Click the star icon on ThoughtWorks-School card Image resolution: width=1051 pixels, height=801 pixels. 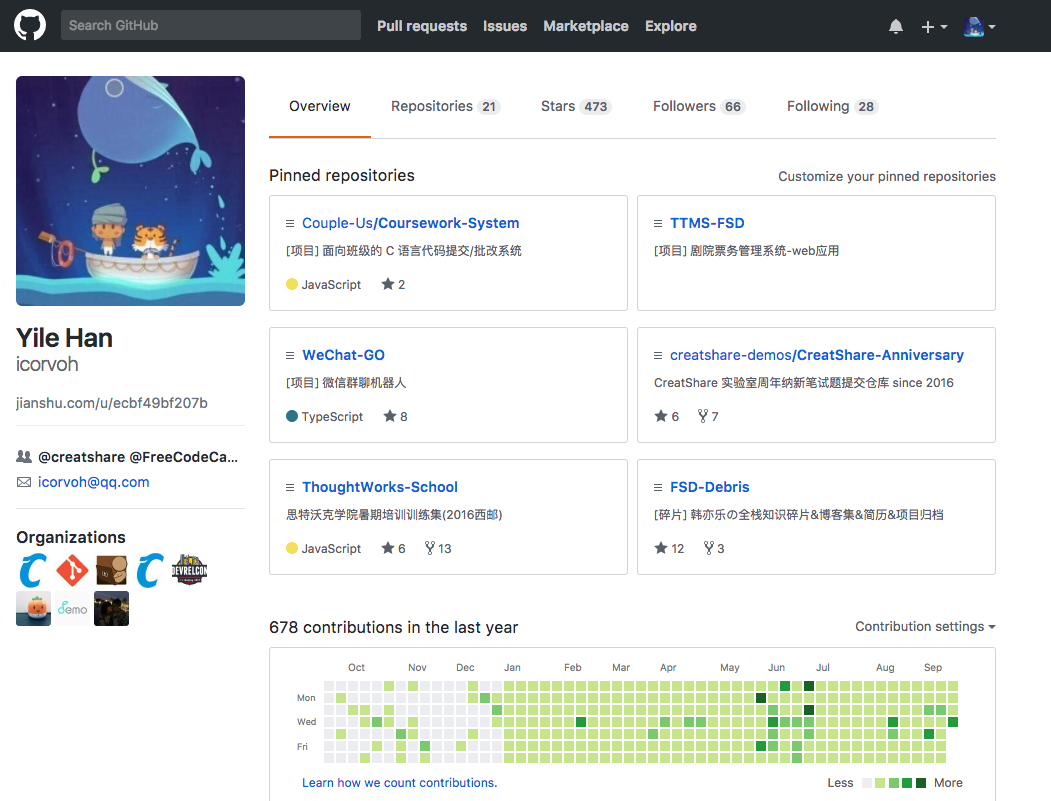click(x=387, y=548)
